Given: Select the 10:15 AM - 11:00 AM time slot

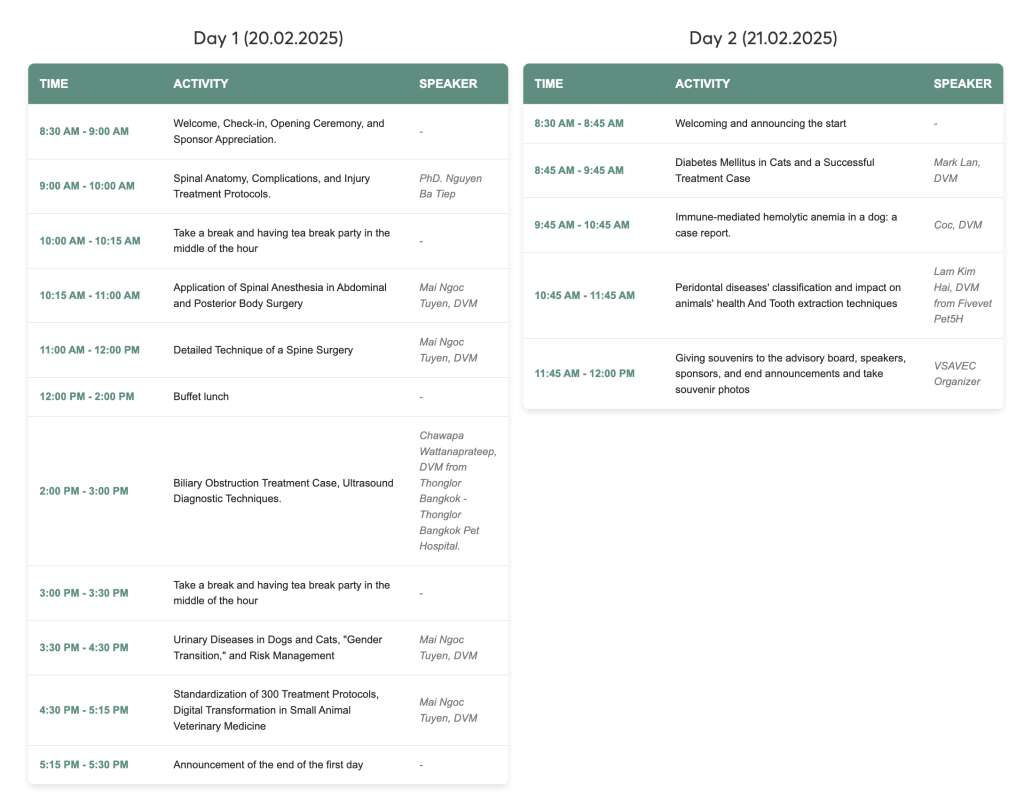Looking at the screenshot, I should 89,295.
